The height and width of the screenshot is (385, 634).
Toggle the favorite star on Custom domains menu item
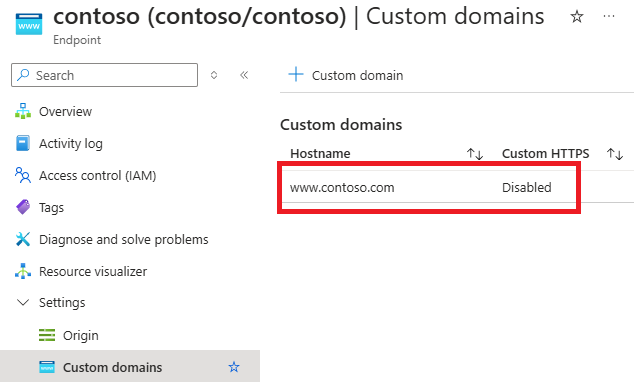click(234, 367)
